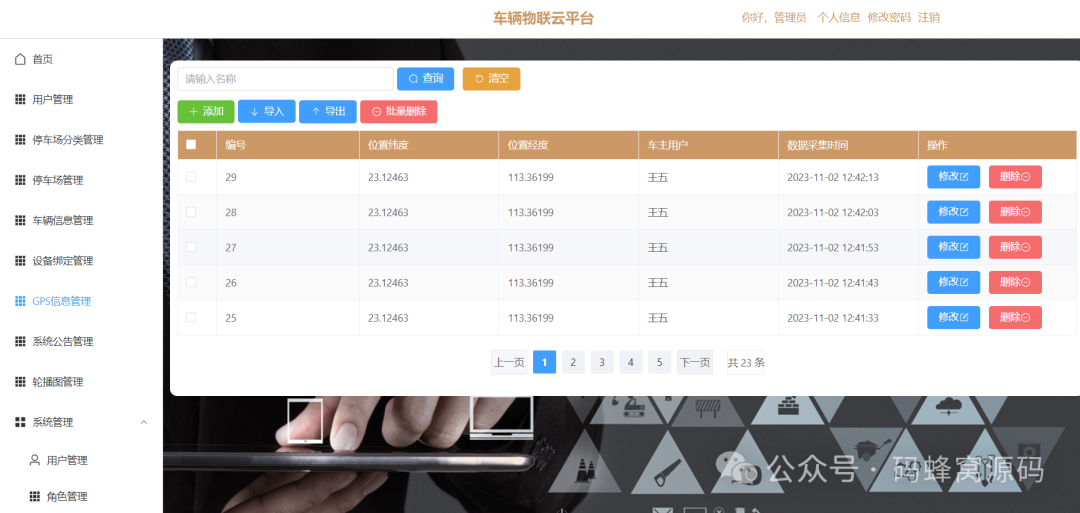1080x513 pixels.
Task: Click the four-square icon beside 系统管理
Action: [x=20, y=422]
